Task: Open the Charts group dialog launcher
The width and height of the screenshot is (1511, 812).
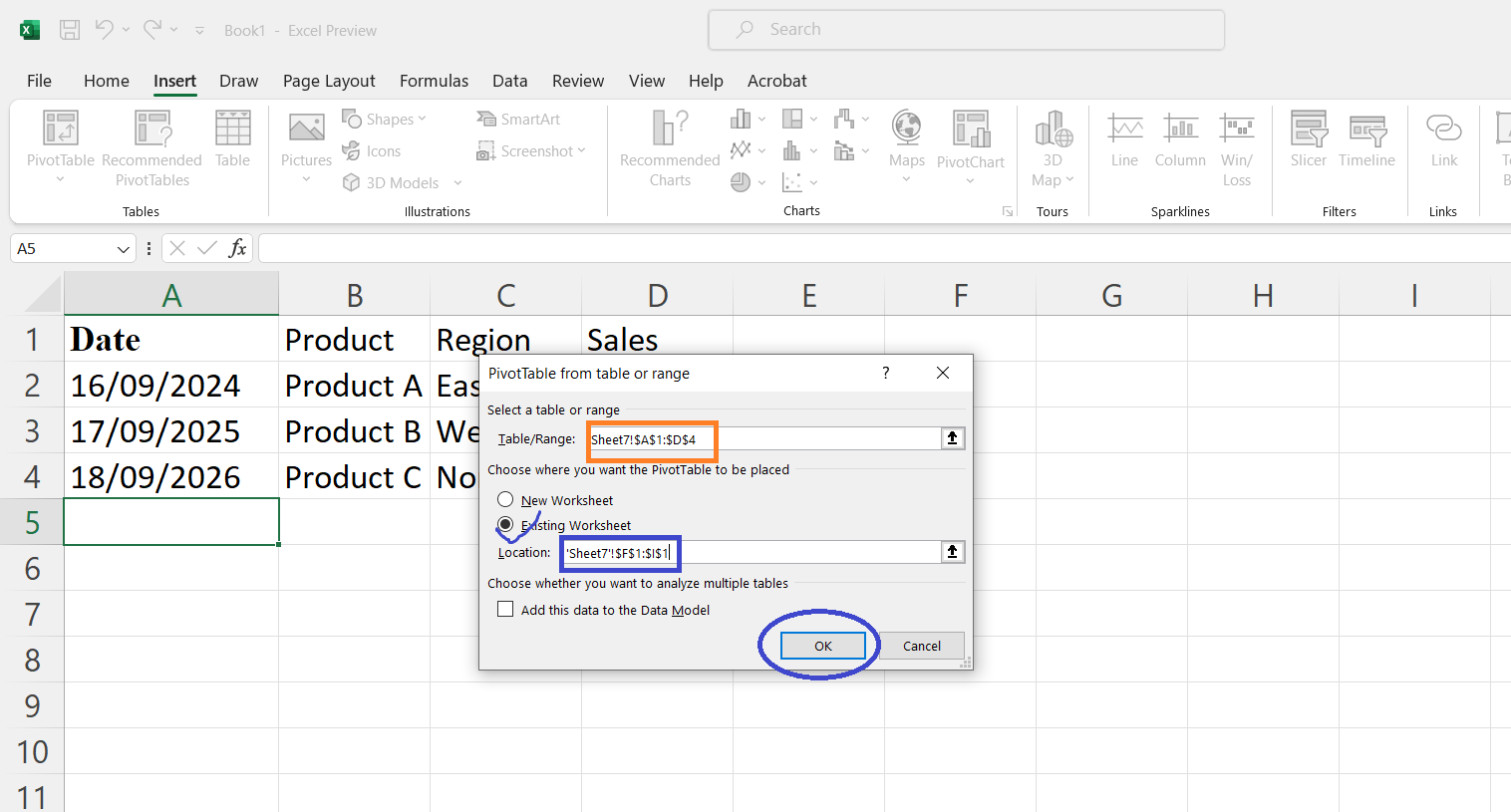Action: 1008,211
